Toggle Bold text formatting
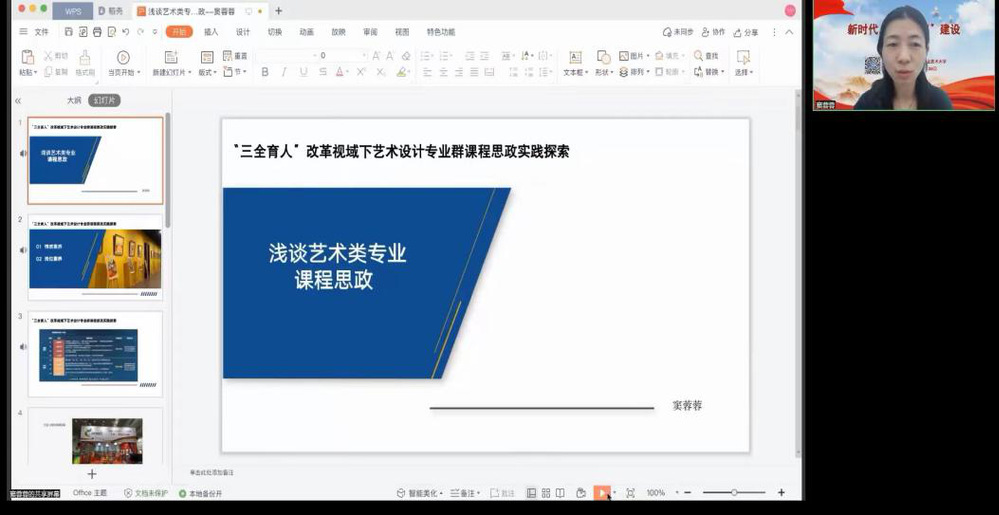The image size is (999, 515). click(265, 72)
